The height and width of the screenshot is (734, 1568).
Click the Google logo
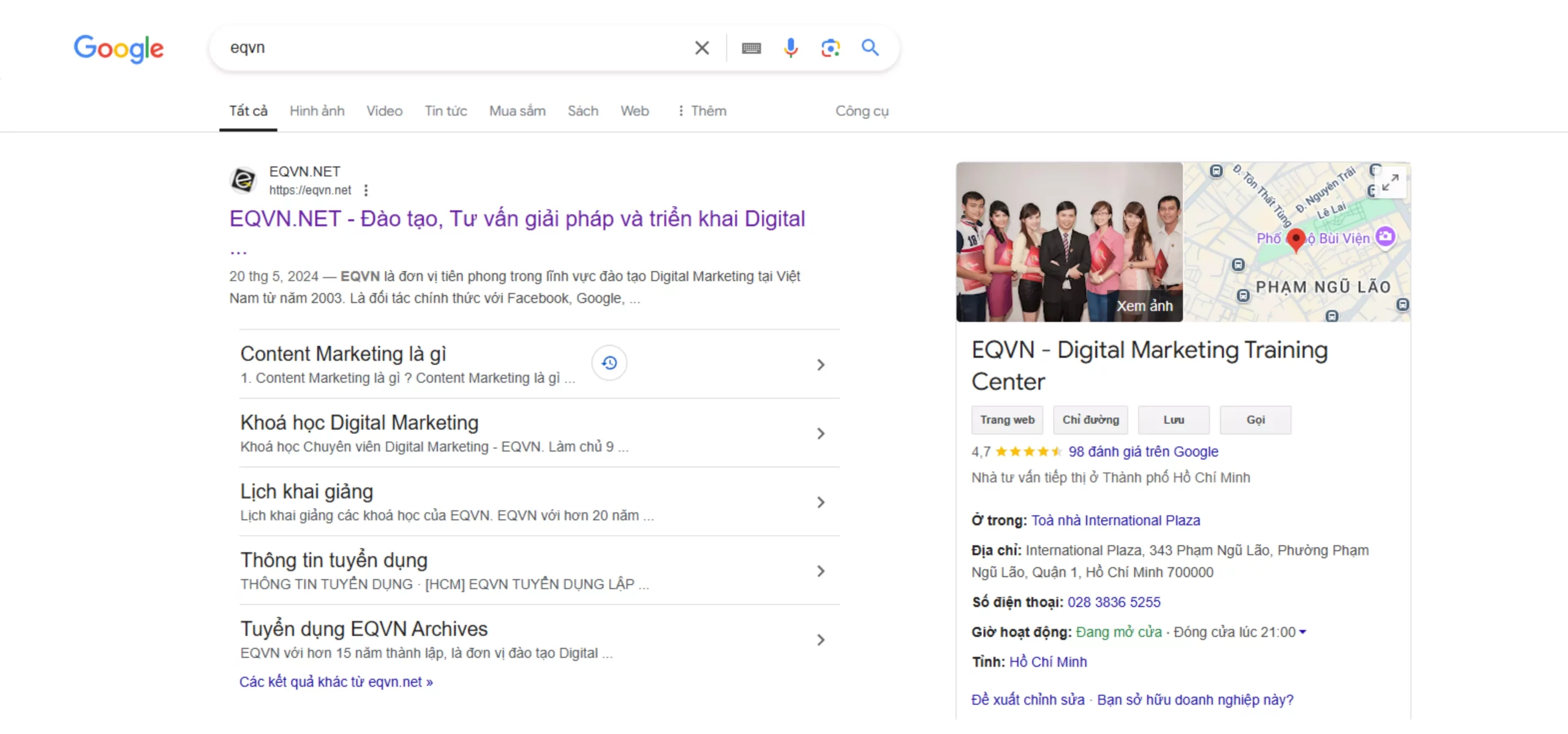tap(119, 48)
